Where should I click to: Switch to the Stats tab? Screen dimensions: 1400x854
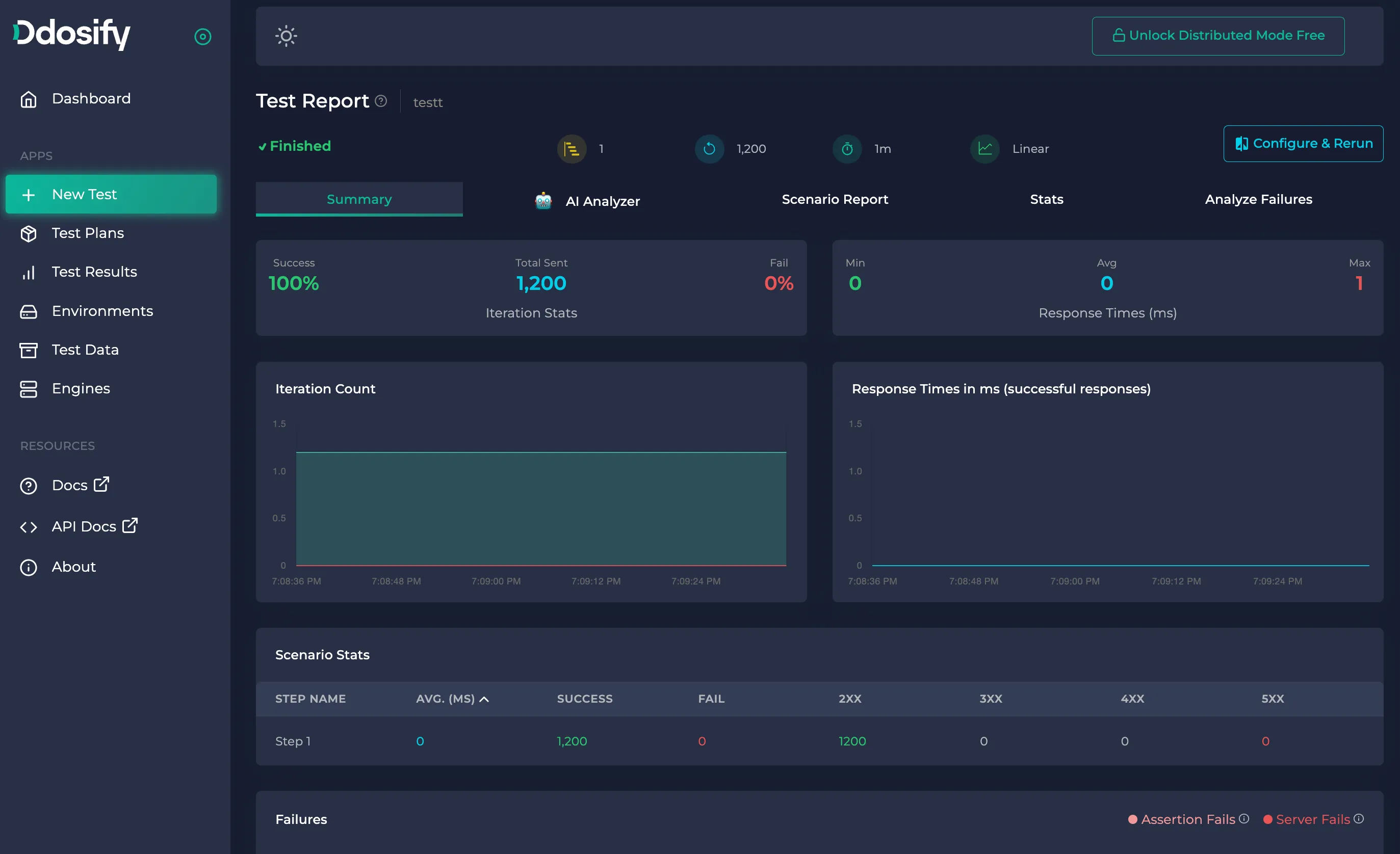point(1047,199)
